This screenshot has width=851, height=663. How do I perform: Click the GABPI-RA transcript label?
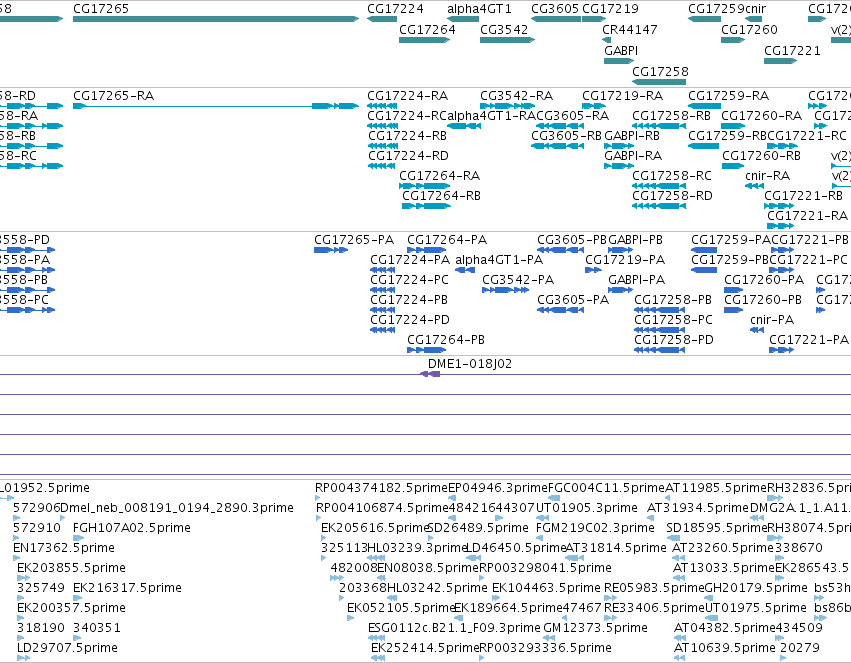click(633, 156)
